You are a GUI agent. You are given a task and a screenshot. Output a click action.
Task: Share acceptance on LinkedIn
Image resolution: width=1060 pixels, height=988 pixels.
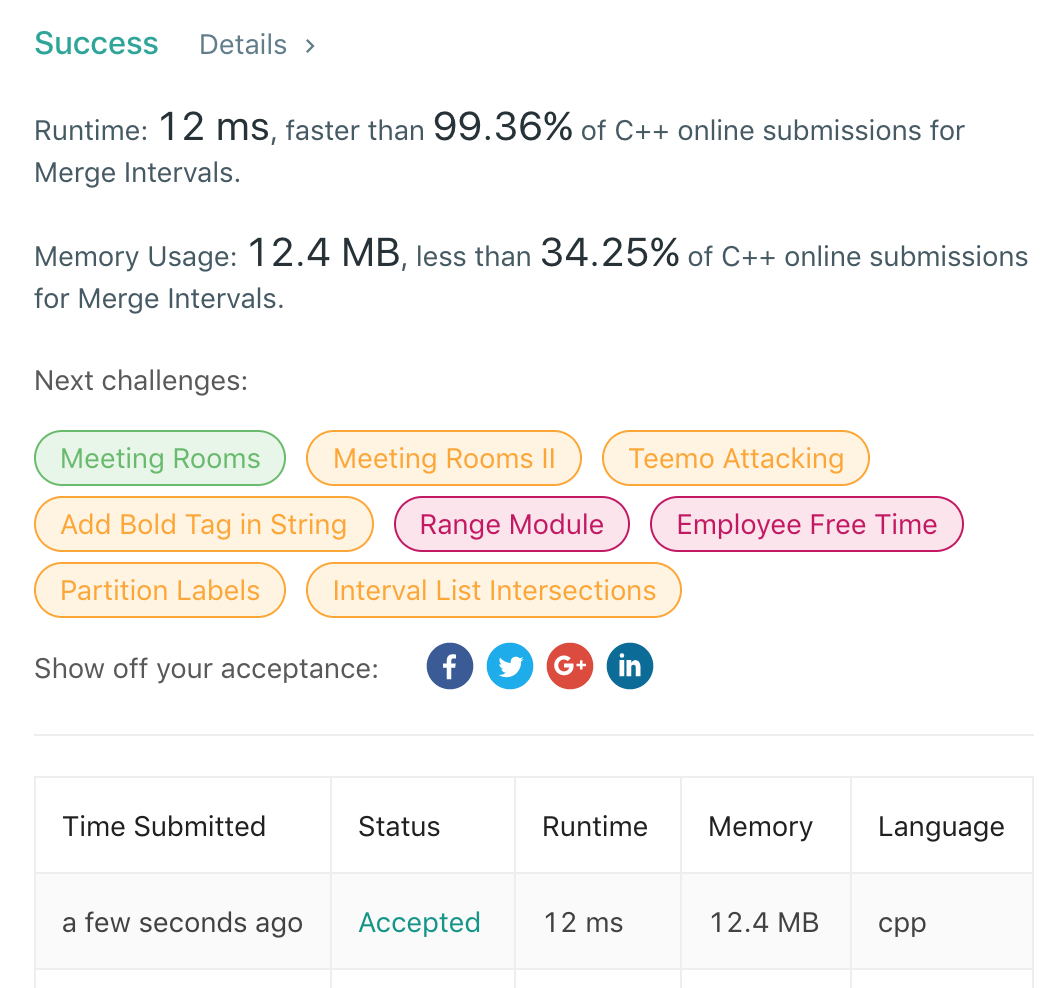tap(630, 666)
